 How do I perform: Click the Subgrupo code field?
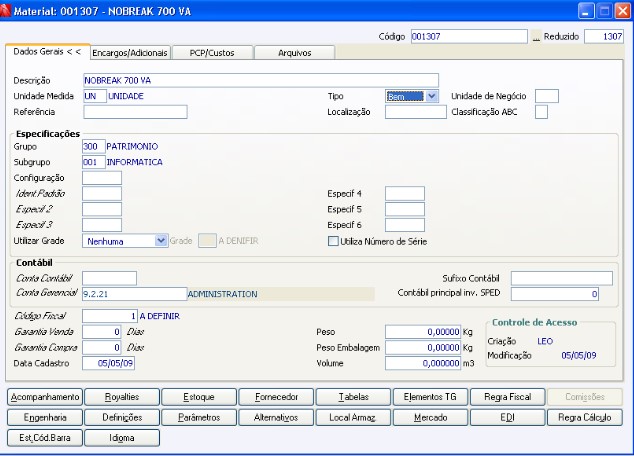click(93, 162)
